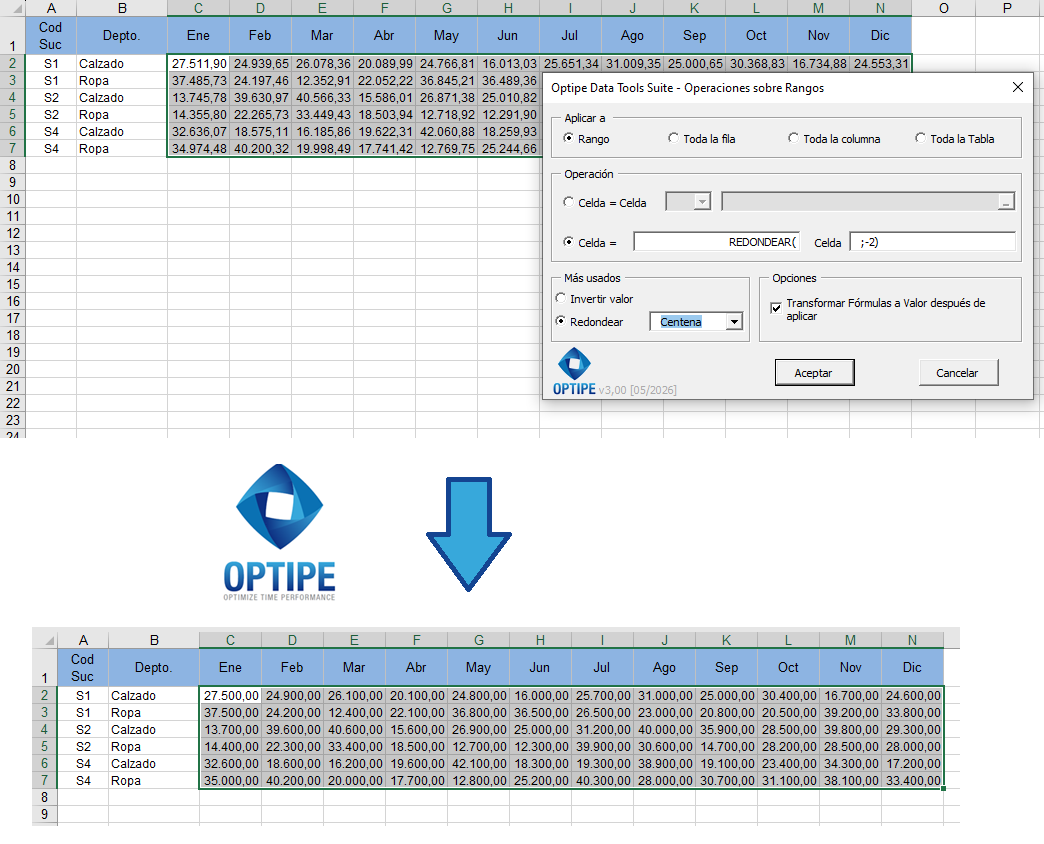Click cell 27.511,90 in top sheet
This screenshot has height=844, width=1044.
198,63
